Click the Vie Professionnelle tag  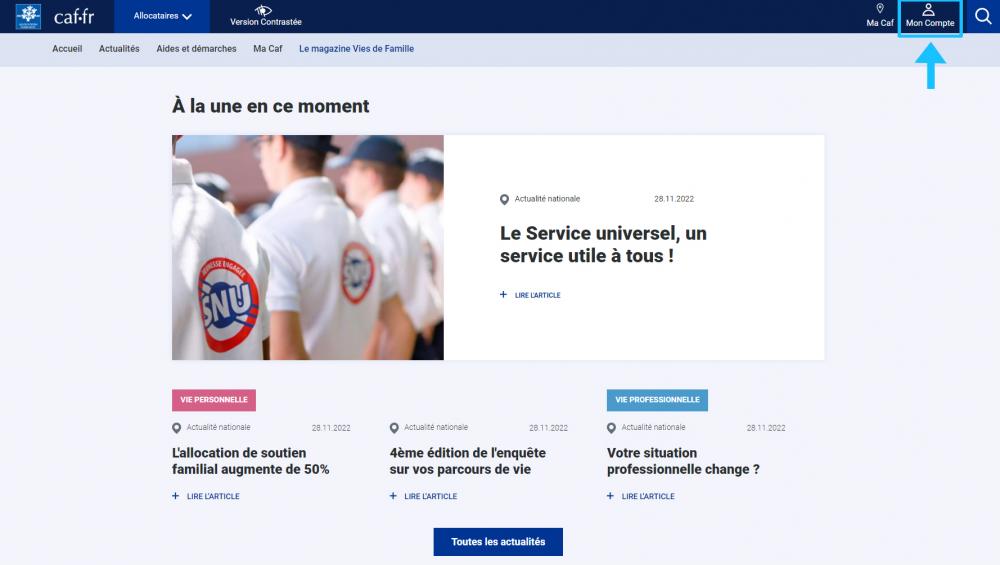(x=657, y=400)
